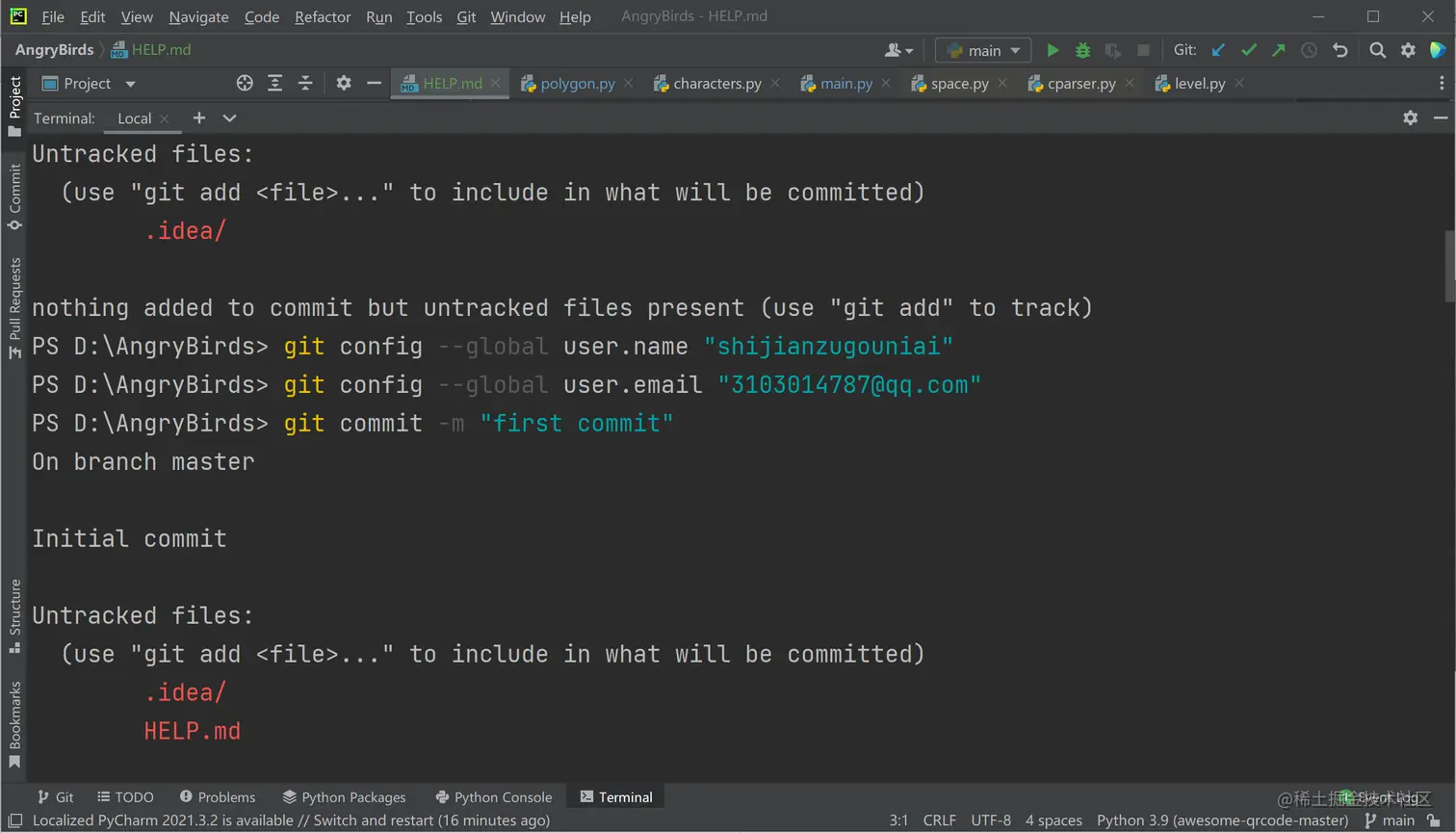Click the Collapse All icon in the Project panel
Screen dimensions: 1456x833
coord(305,84)
